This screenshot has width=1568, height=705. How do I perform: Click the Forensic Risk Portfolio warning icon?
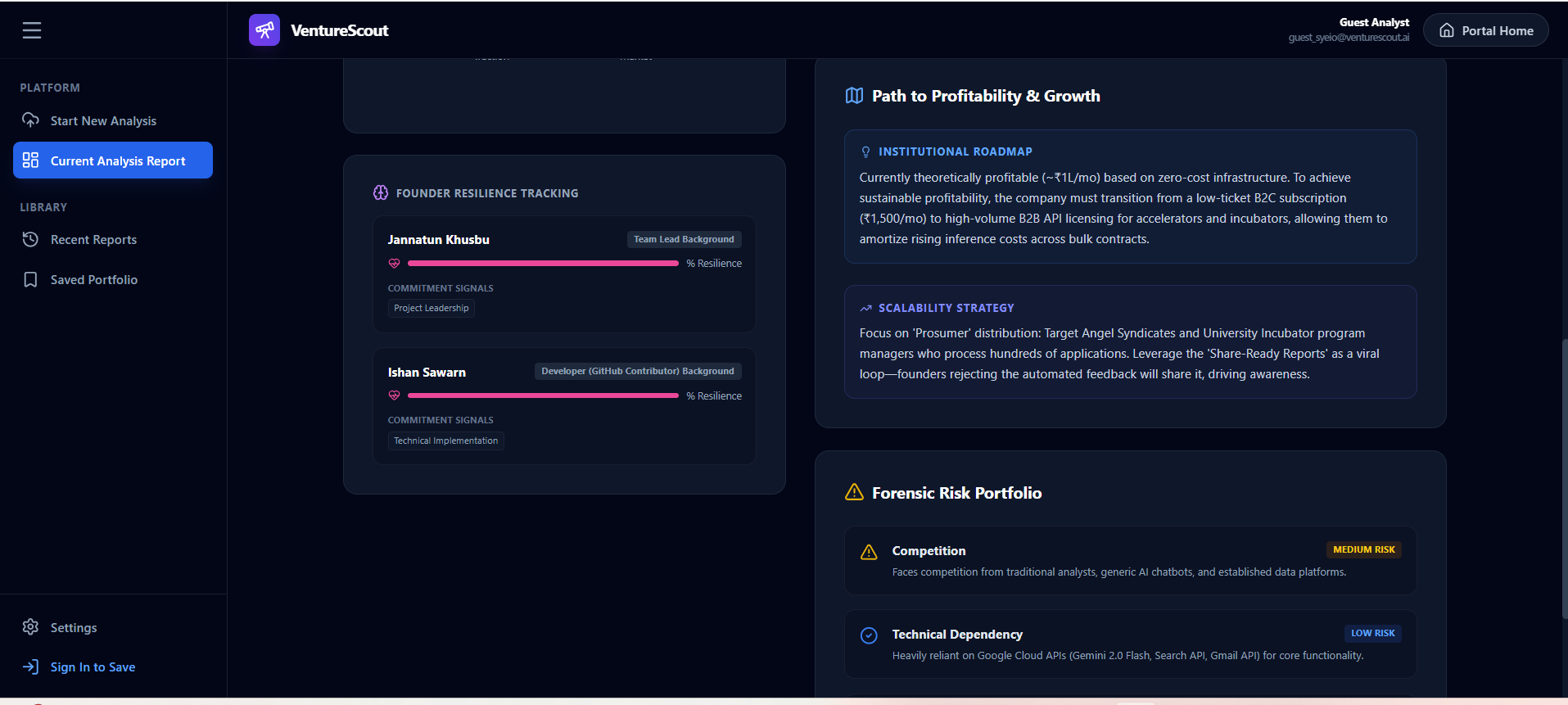click(x=854, y=492)
